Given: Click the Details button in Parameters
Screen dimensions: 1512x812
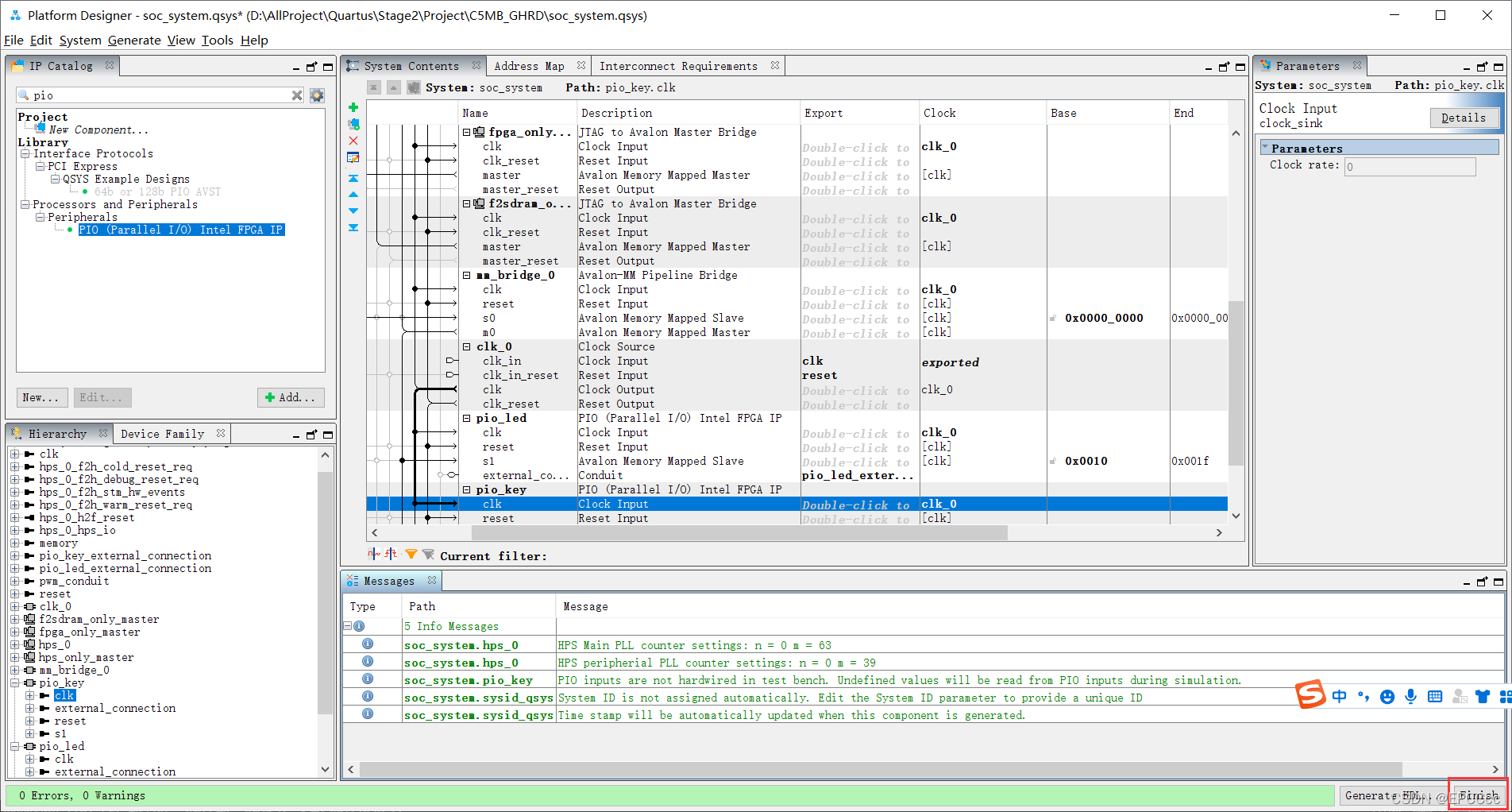Looking at the screenshot, I should 1464,118.
